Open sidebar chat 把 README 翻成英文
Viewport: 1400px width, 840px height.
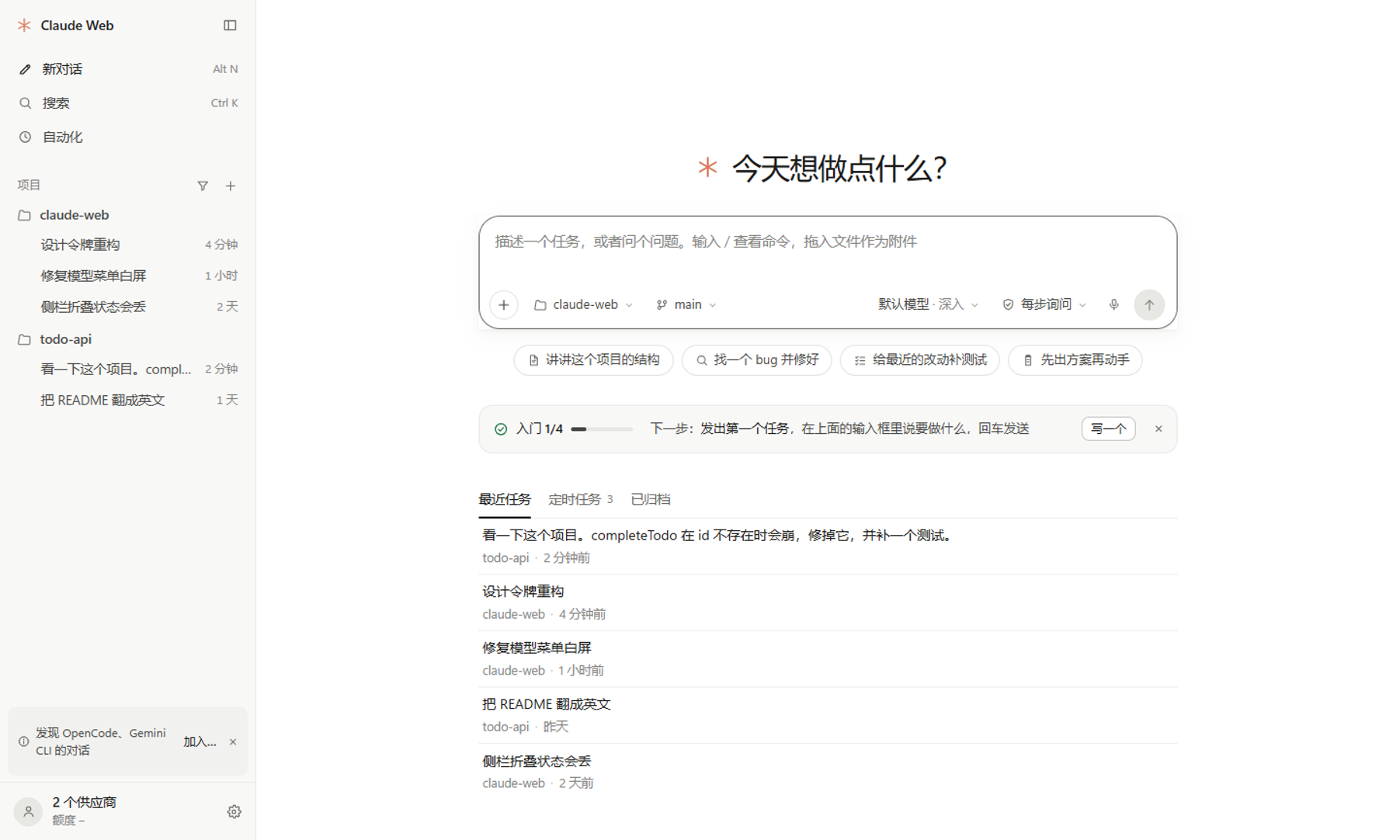coord(127,400)
